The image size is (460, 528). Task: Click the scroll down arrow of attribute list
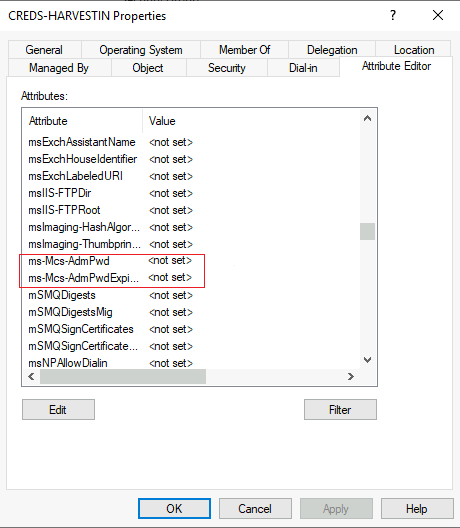(x=367, y=360)
